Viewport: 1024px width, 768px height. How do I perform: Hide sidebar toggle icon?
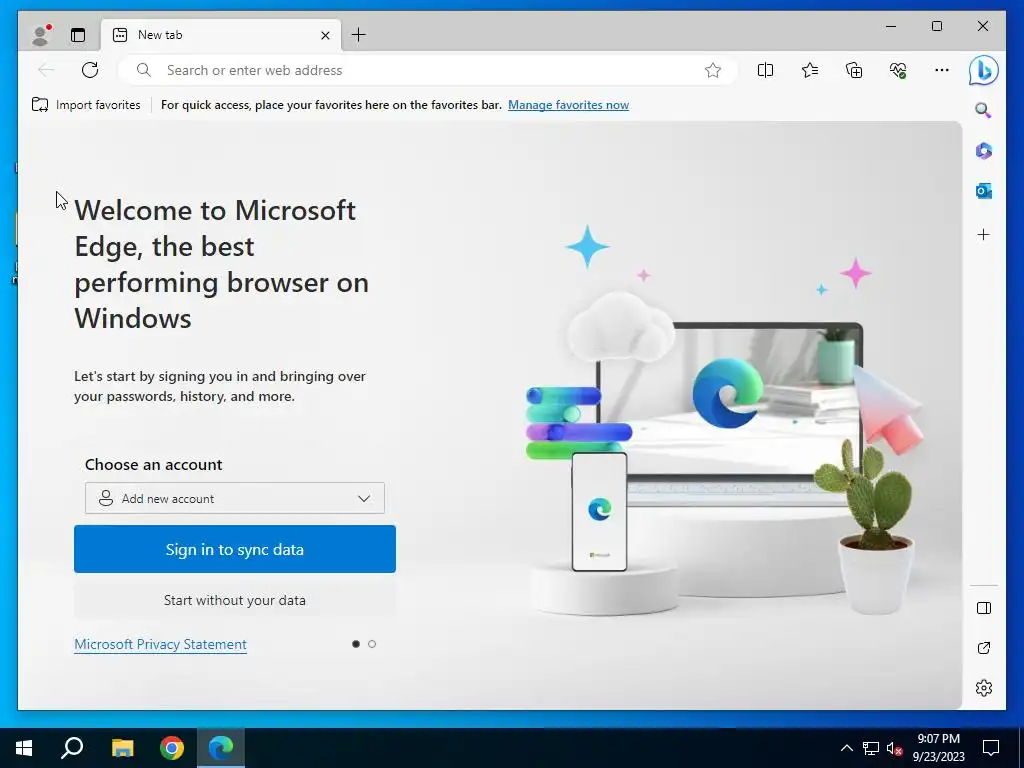984,608
